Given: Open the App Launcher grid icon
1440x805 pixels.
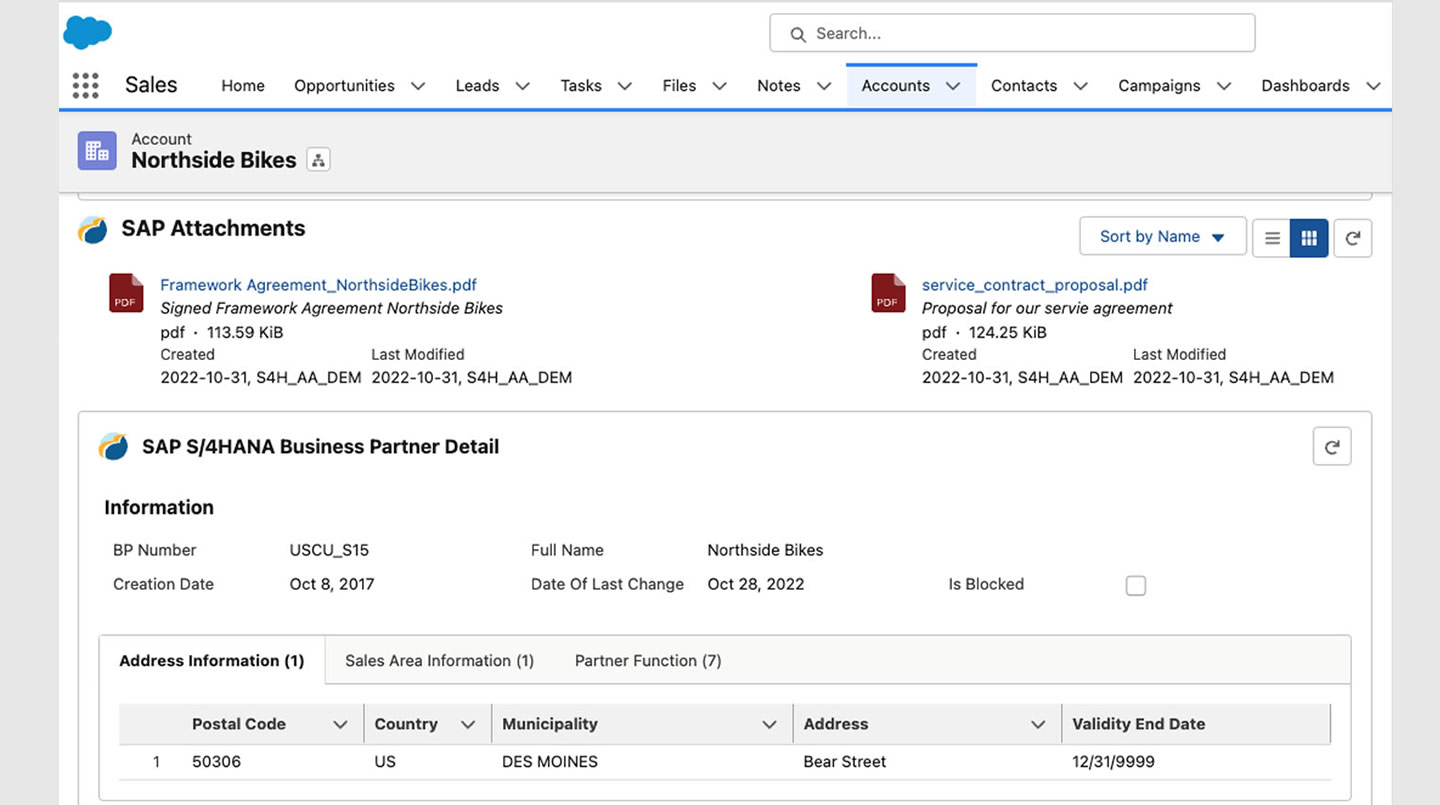Looking at the screenshot, I should coord(86,86).
